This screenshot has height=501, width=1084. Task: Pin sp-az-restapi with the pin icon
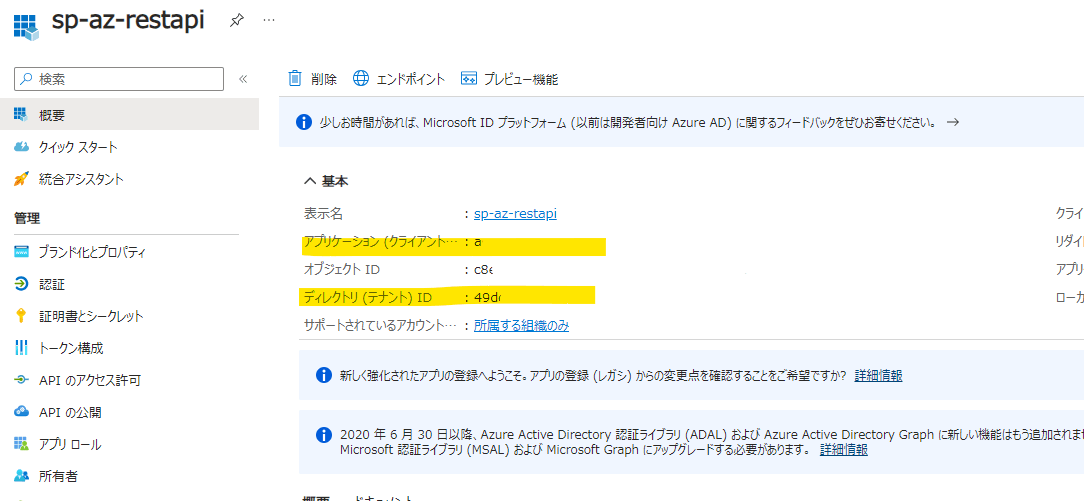[x=236, y=21]
